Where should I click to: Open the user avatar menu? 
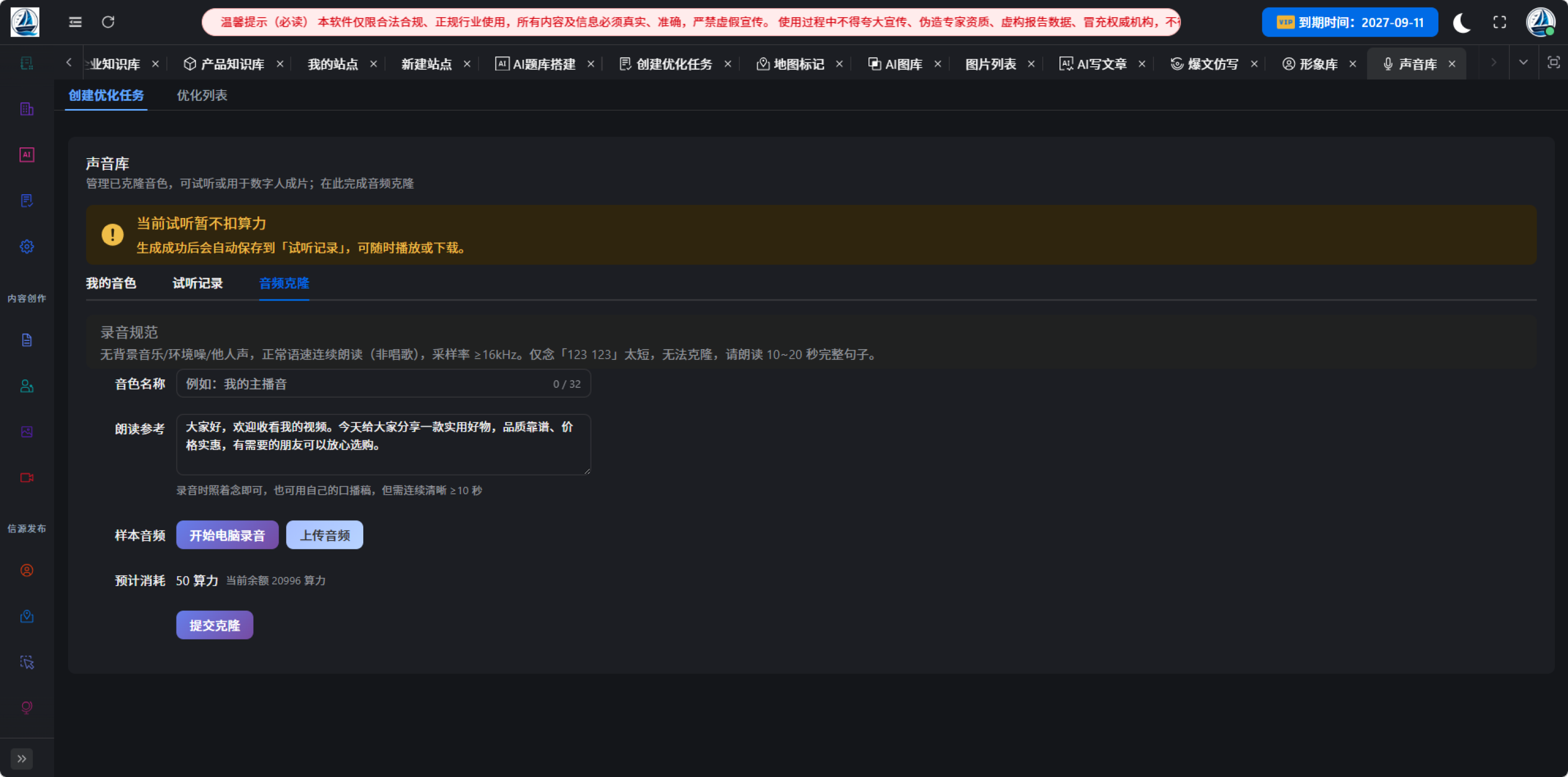click(1540, 23)
